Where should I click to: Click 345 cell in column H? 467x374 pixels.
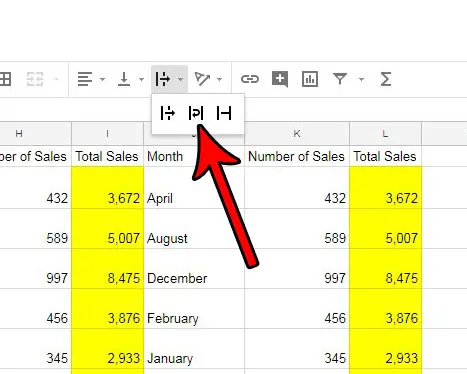[36, 349]
